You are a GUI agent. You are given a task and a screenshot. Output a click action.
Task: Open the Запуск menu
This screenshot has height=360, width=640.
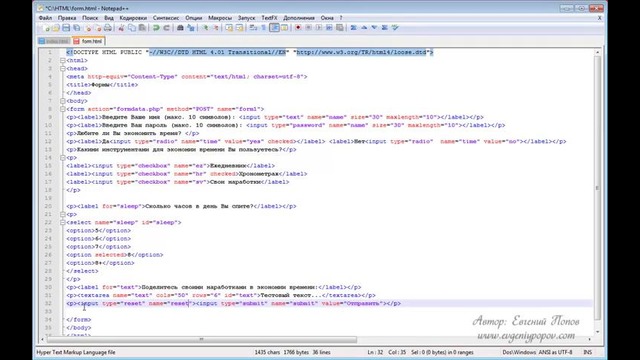pos(247,18)
